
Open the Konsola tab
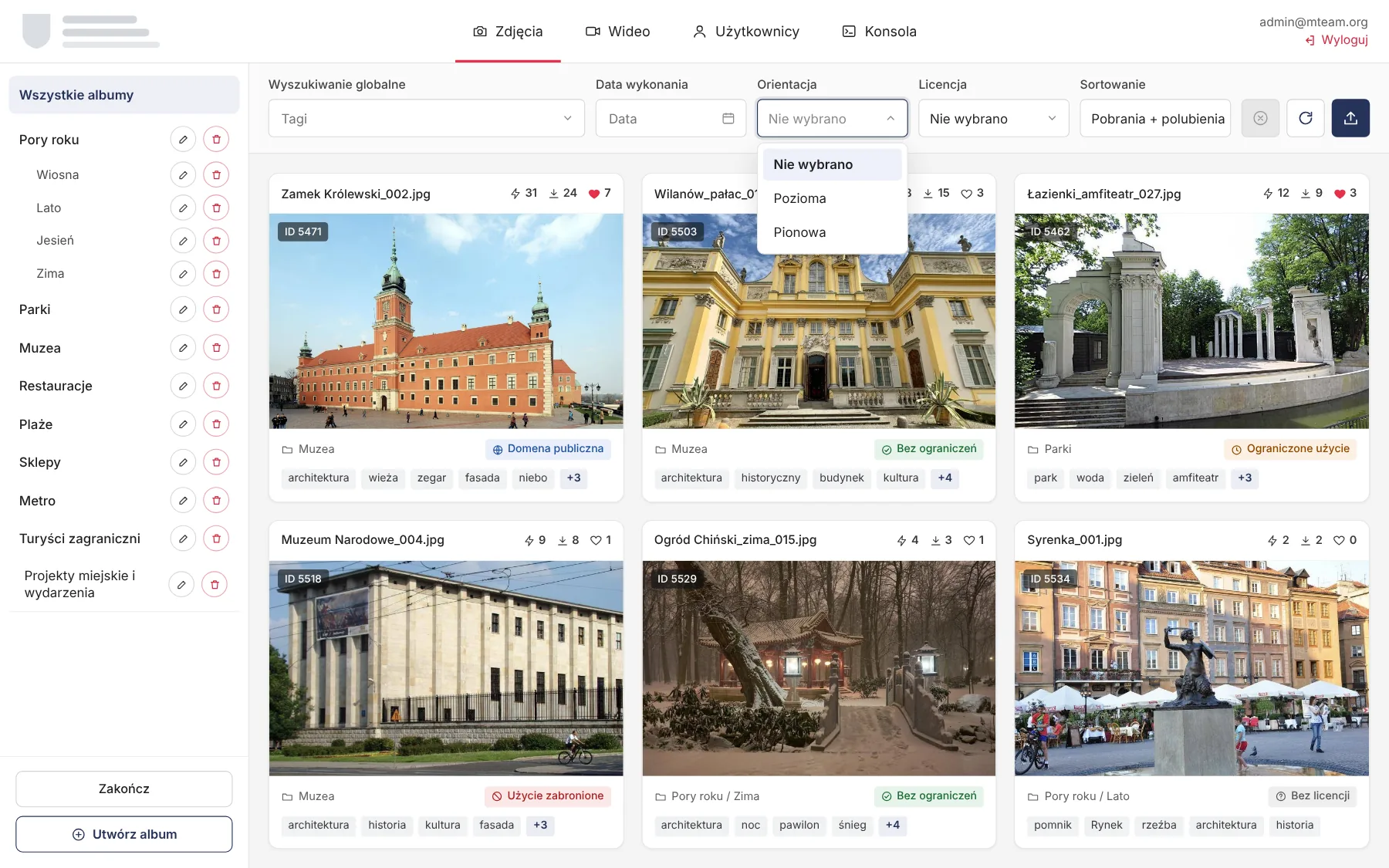tap(879, 32)
